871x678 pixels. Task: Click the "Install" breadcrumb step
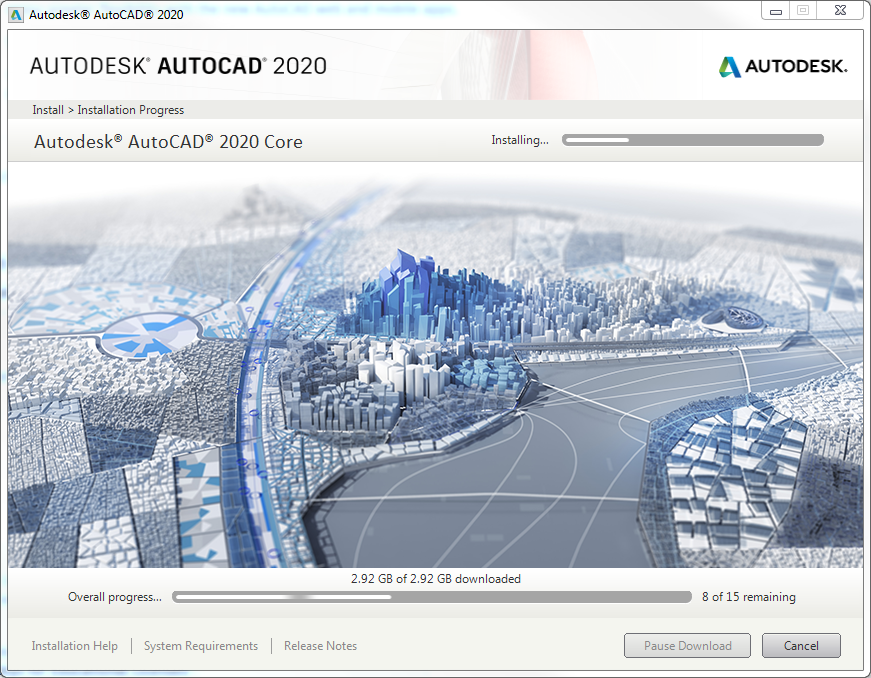(47, 110)
